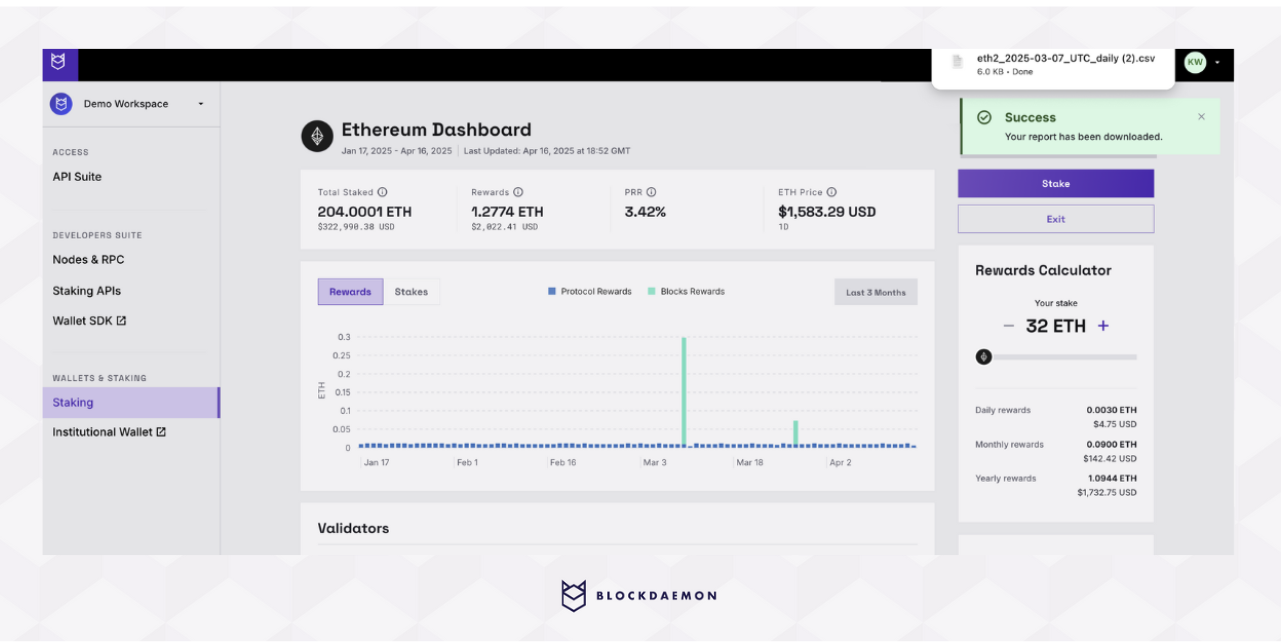Click the Jan 17, 2025 - Apr 16, 2025 date range
Image resolution: width=1286 pixels, height=644 pixels.
[397, 151]
